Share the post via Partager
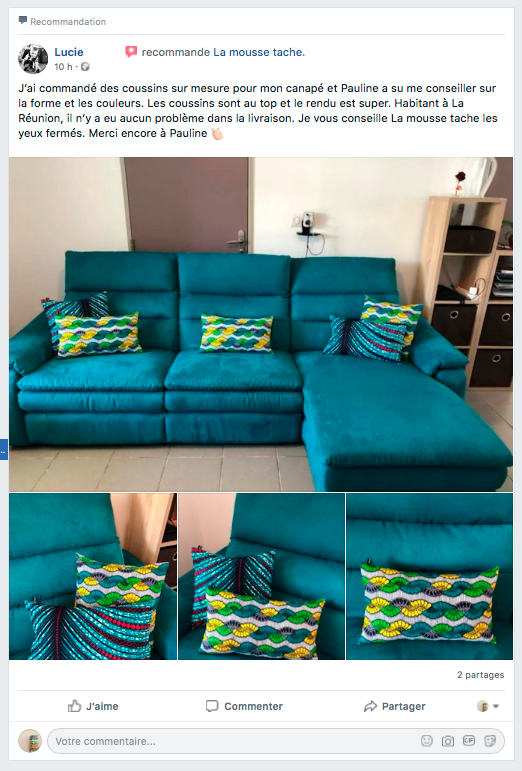Image resolution: width=522 pixels, height=771 pixels. click(x=395, y=706)
